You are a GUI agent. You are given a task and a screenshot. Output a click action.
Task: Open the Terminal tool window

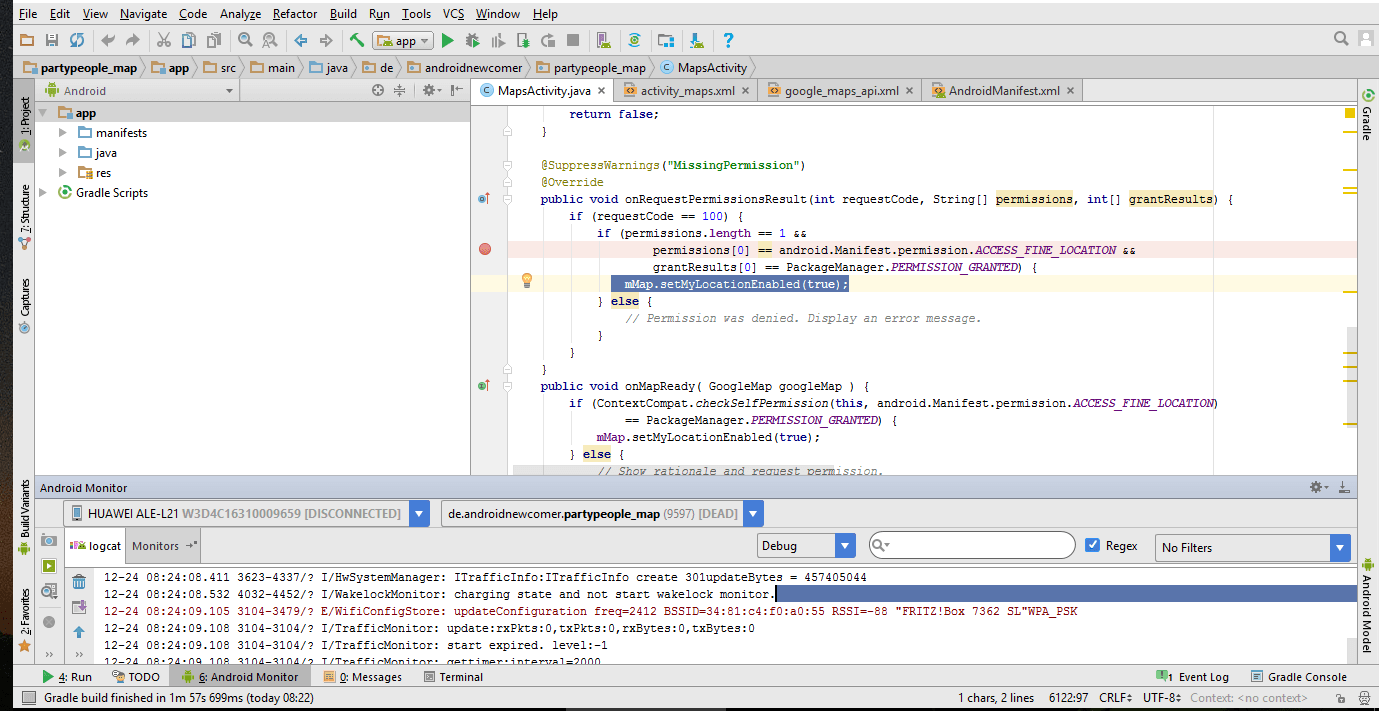click(x=452, y=677)
